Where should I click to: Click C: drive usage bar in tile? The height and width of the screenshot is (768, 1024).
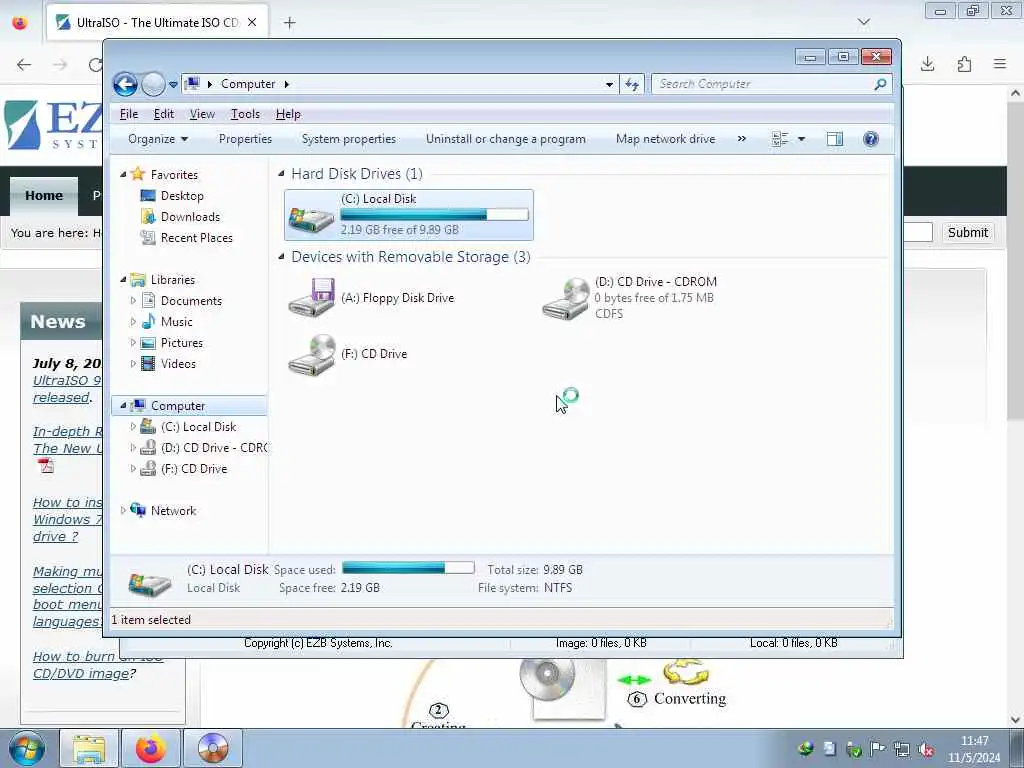tap(434, 214)
